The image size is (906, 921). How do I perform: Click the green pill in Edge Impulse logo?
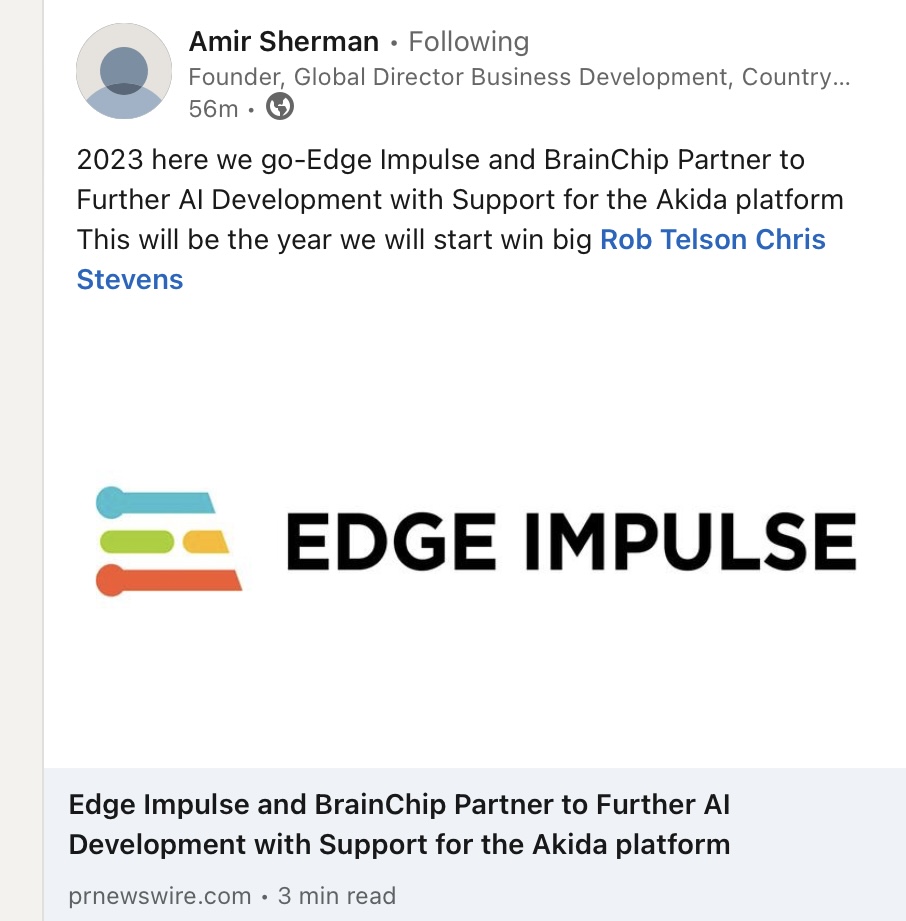point(138,541)
